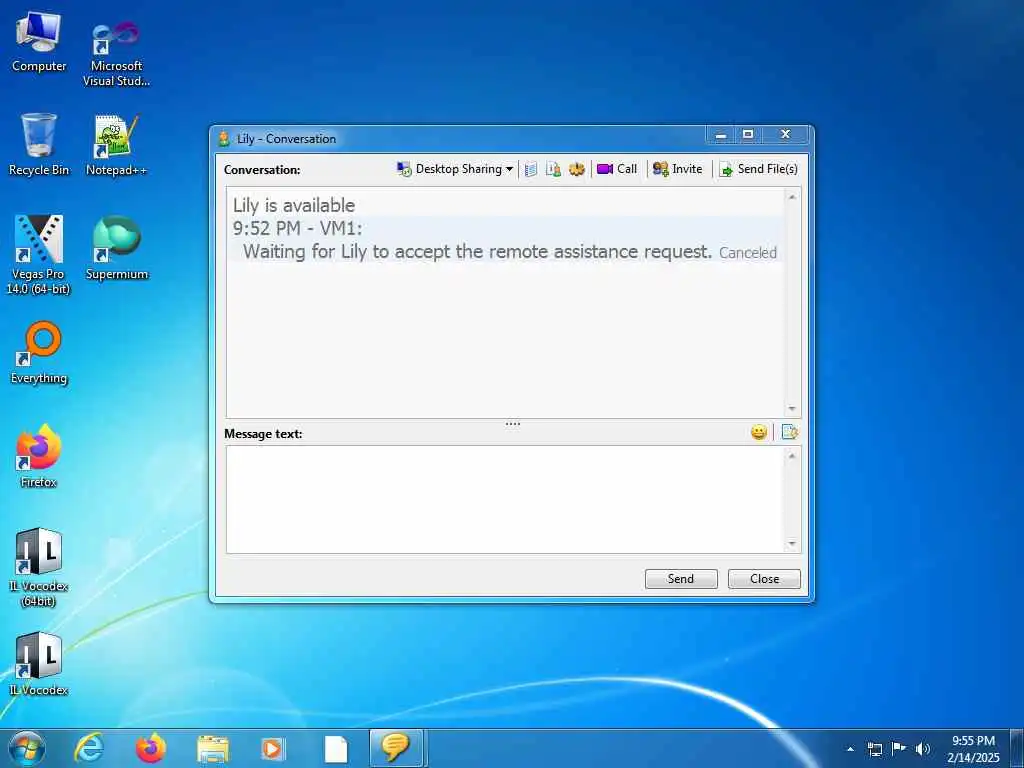Click the Close button at the bottom of the conversation
This screenshot has height=768, width=1024.
pos(764,579)
